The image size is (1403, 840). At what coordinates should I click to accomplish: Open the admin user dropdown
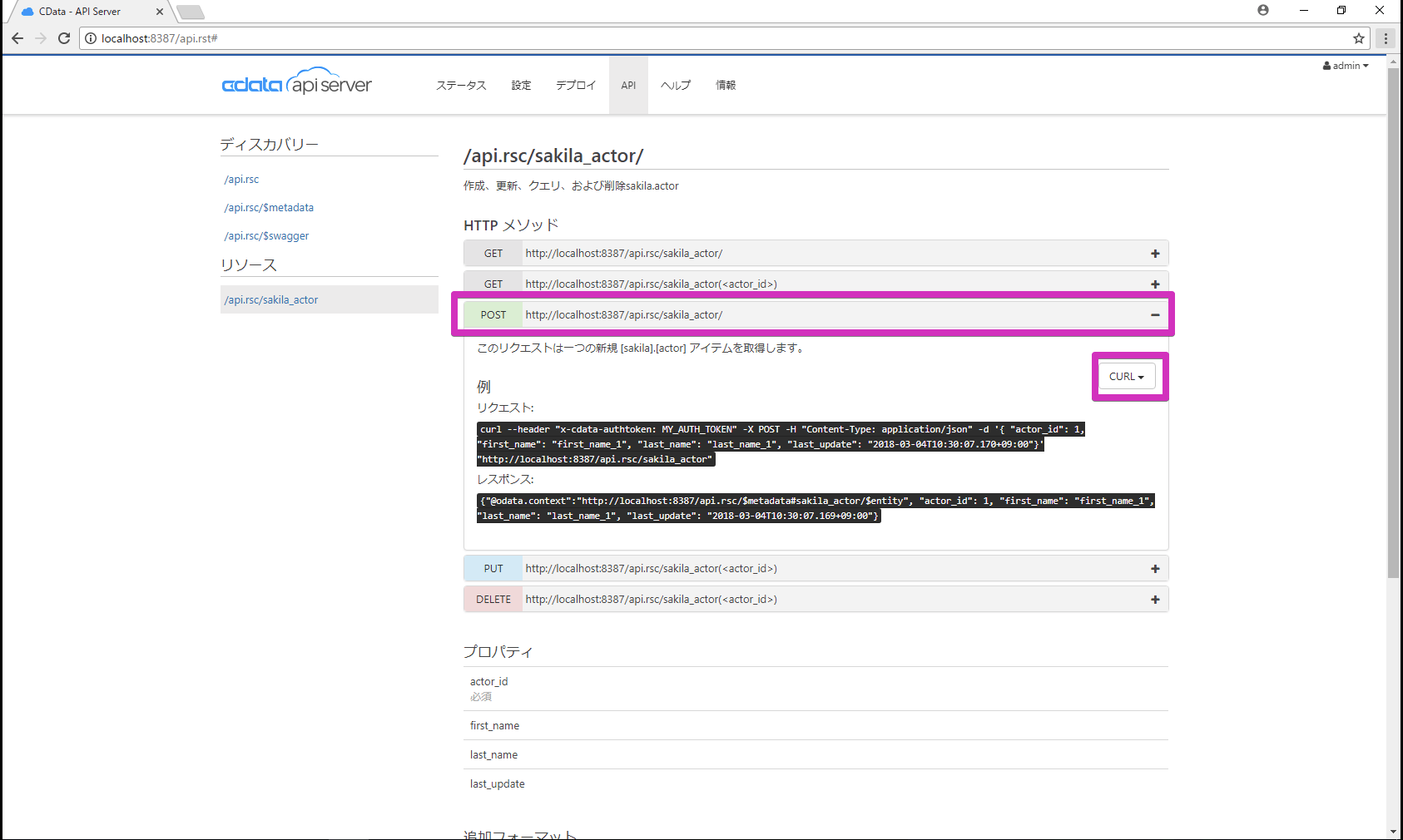click(x=1346, y=66)
